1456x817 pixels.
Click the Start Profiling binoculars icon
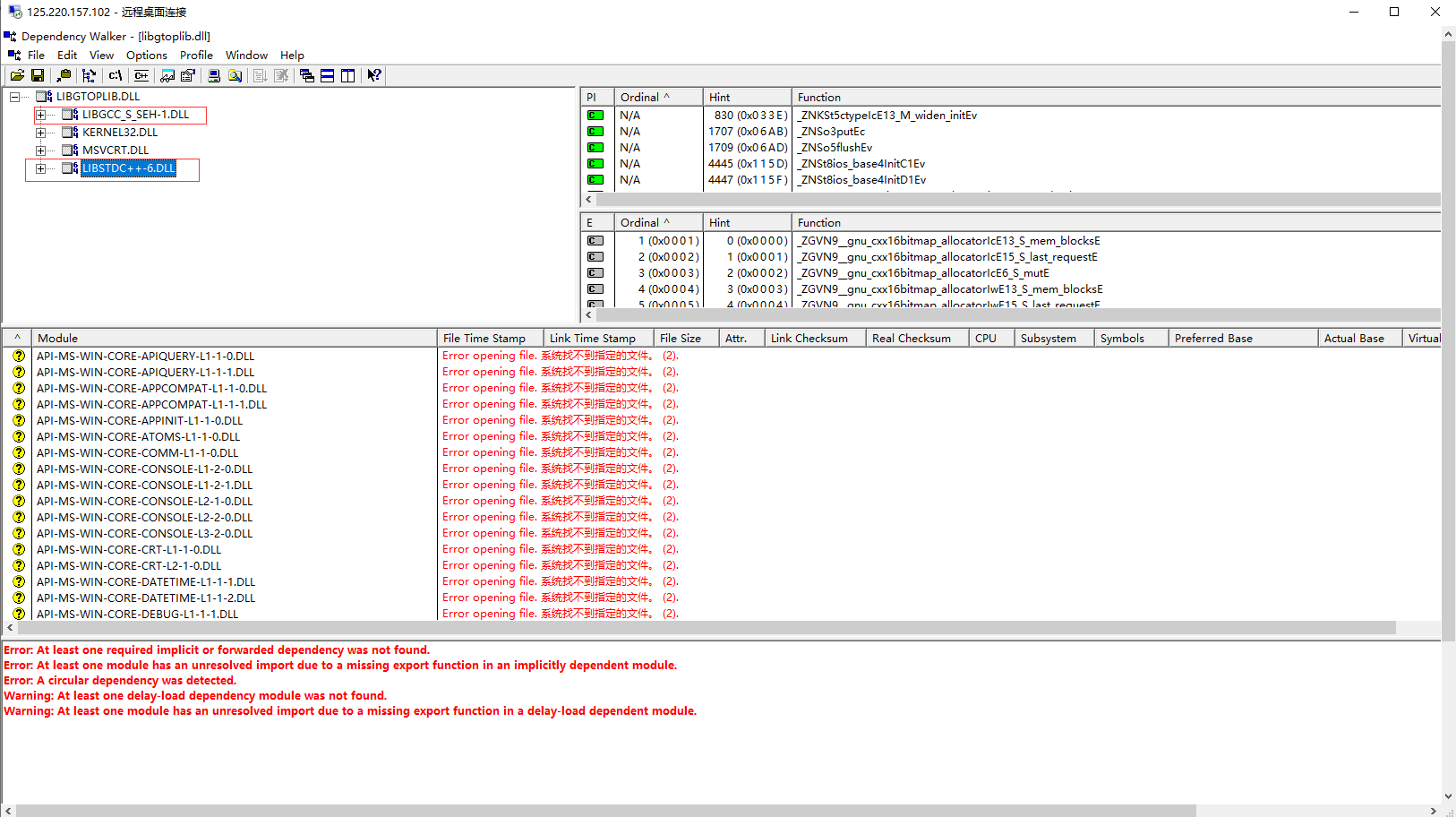(x=167, y=75)
